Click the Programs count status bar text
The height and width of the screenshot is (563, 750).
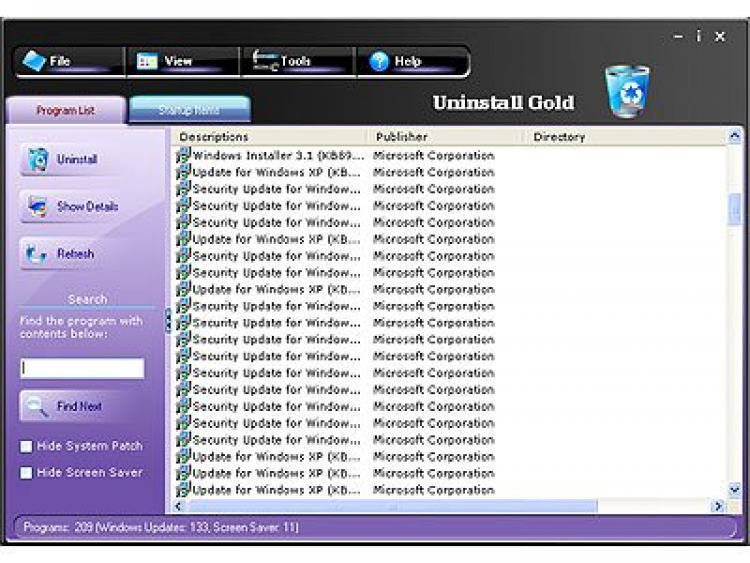pyautogui.click(x=161, y=527)
